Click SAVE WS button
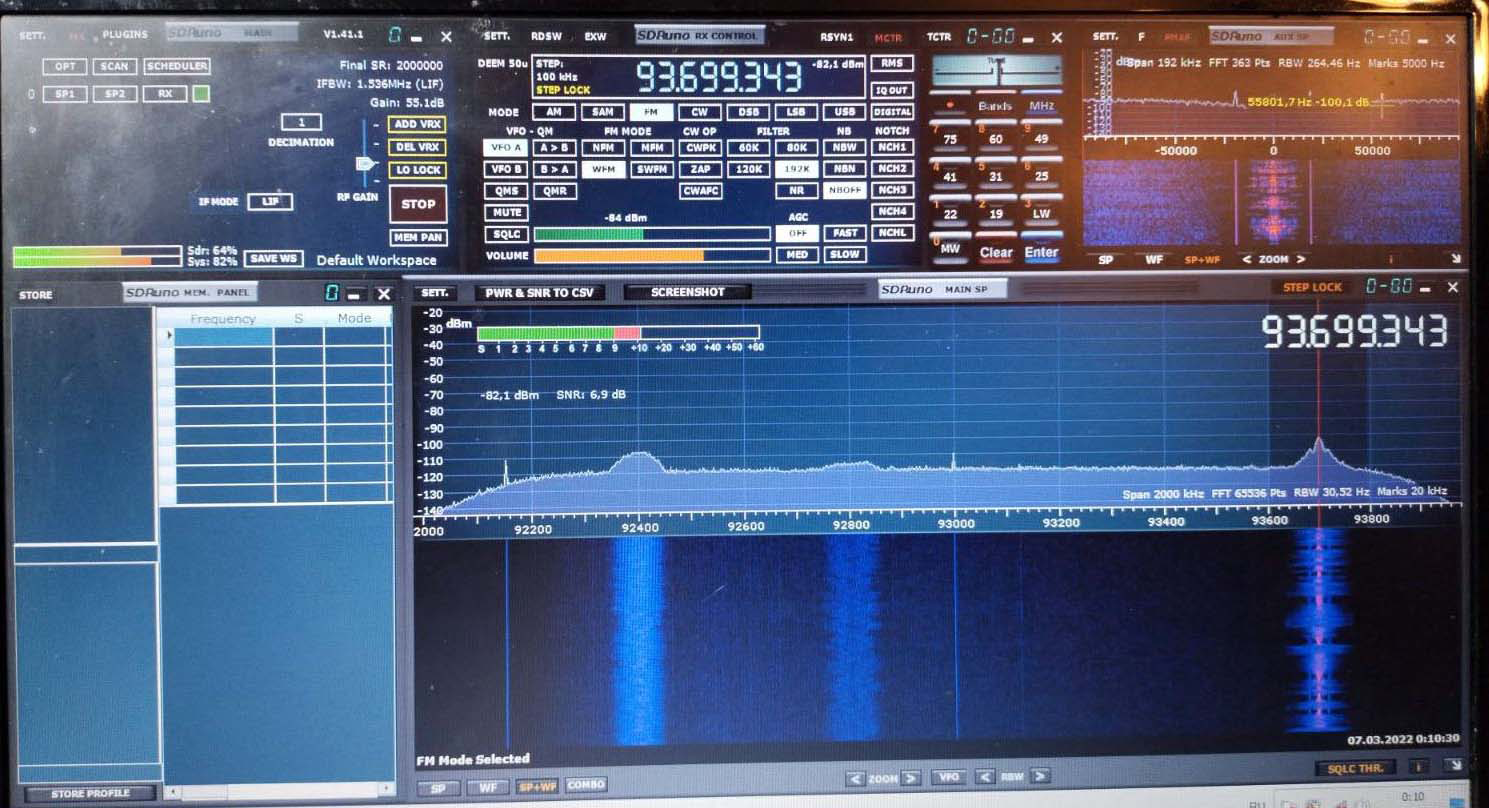Viewport: 1489px width, 808px height. [274, 258]
